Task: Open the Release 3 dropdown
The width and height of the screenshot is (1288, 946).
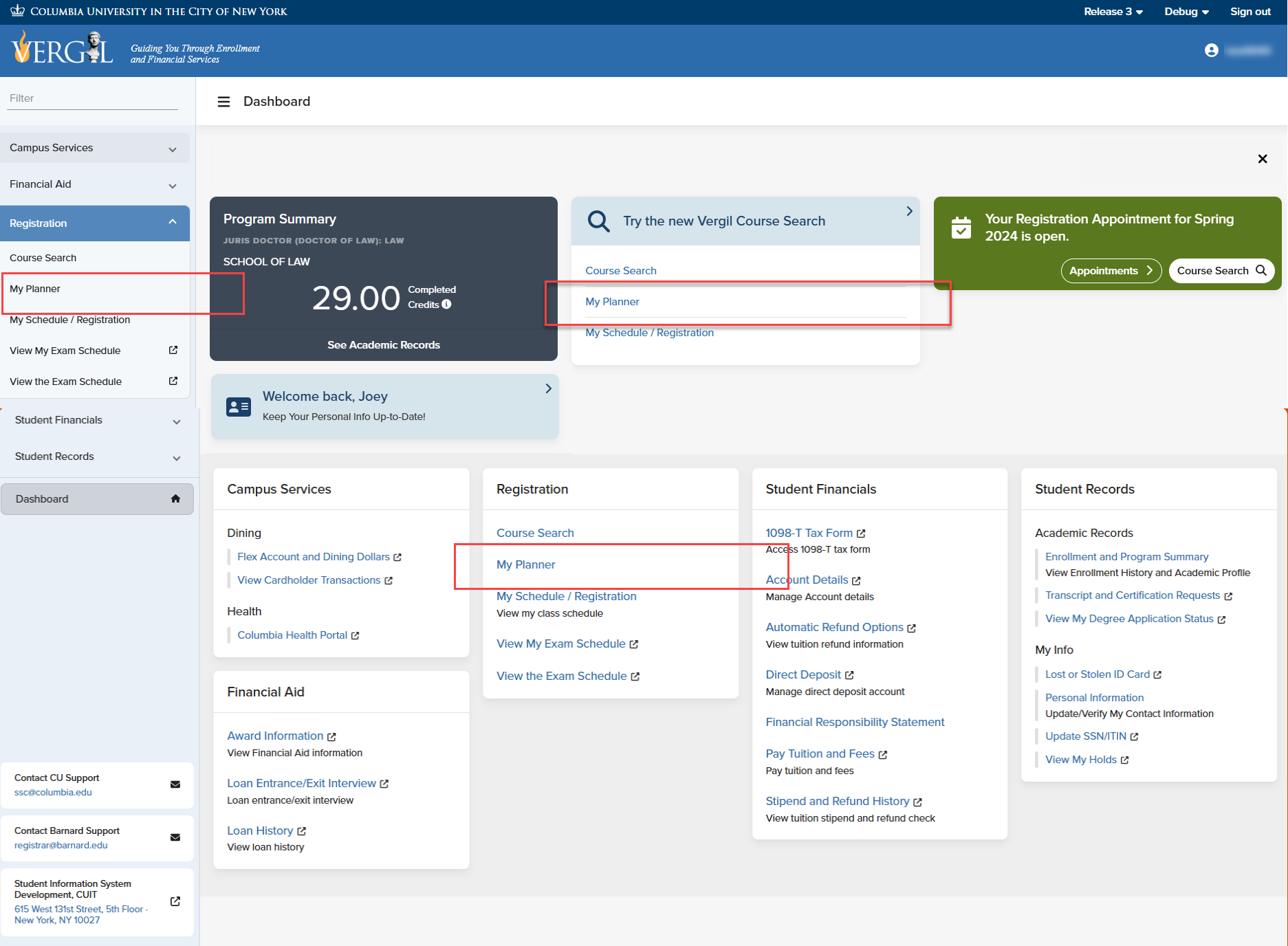Action: coord(1113,12)
